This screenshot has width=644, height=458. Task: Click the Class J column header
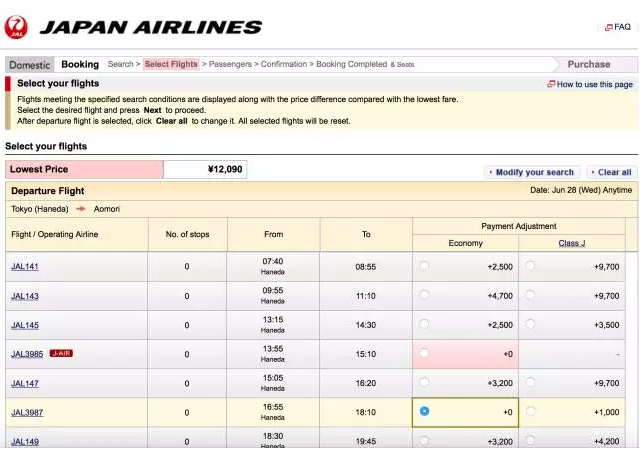pos(572,243)
